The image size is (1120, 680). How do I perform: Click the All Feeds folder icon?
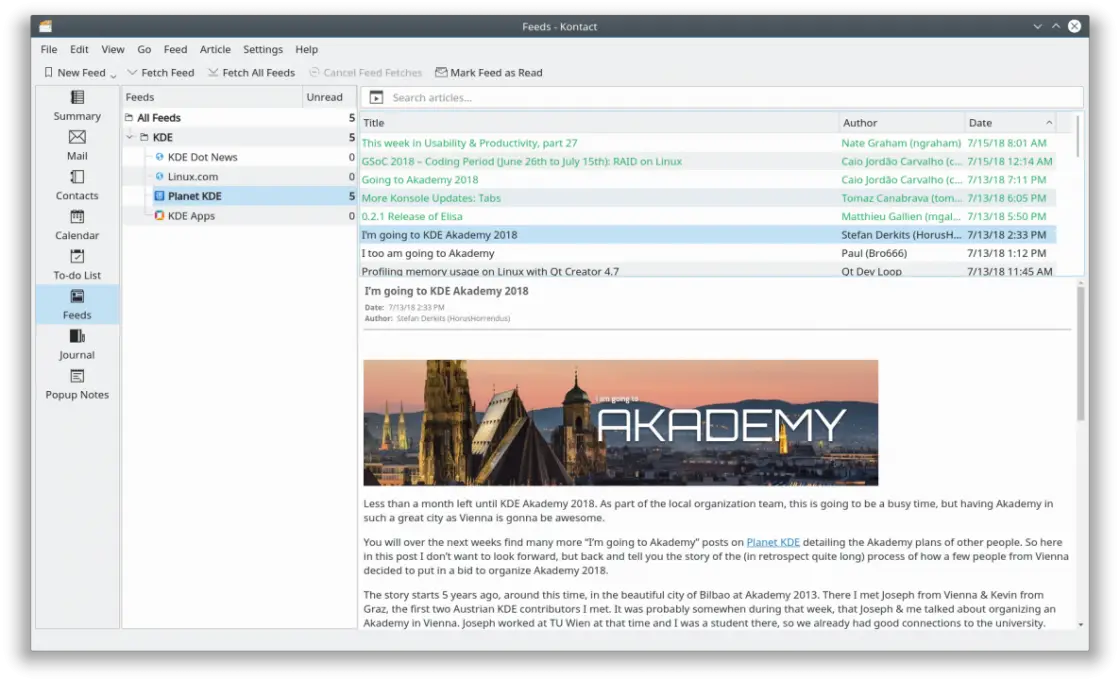coord(129,117)
